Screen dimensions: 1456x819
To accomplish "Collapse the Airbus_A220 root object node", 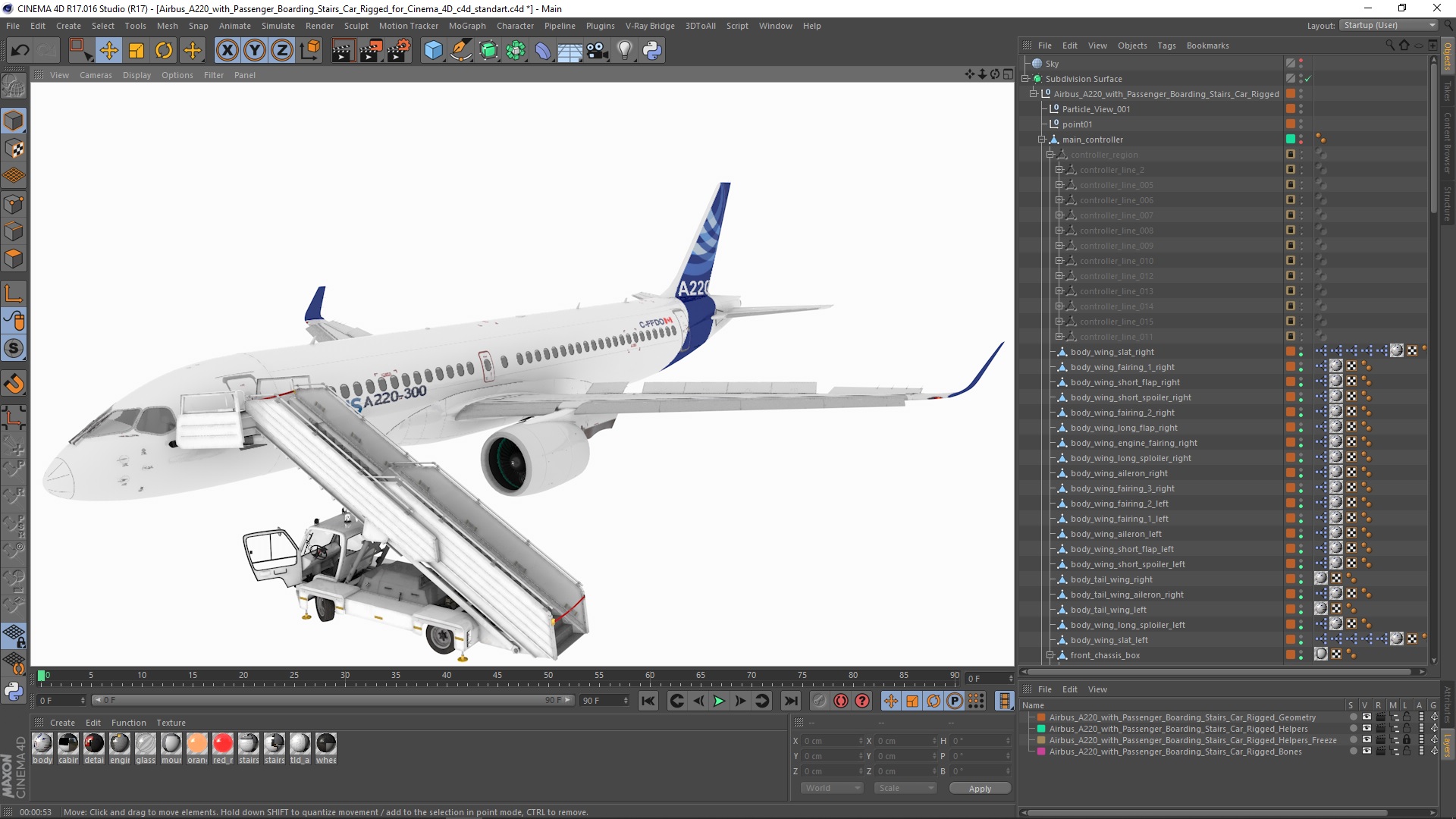I will pos(1033,94).
